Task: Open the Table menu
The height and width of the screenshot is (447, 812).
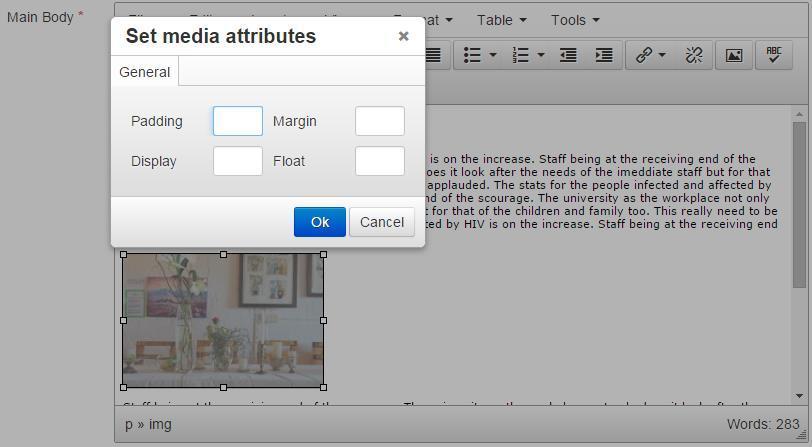Action: (x=501, y=20)
